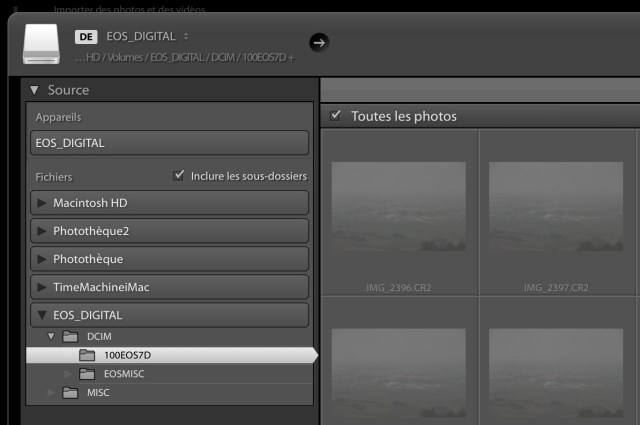Viewport: 640px width, 425px height.
Task: Select the EOS_DIGITAL device button under Appareils
Action: [x=169, y=143]
